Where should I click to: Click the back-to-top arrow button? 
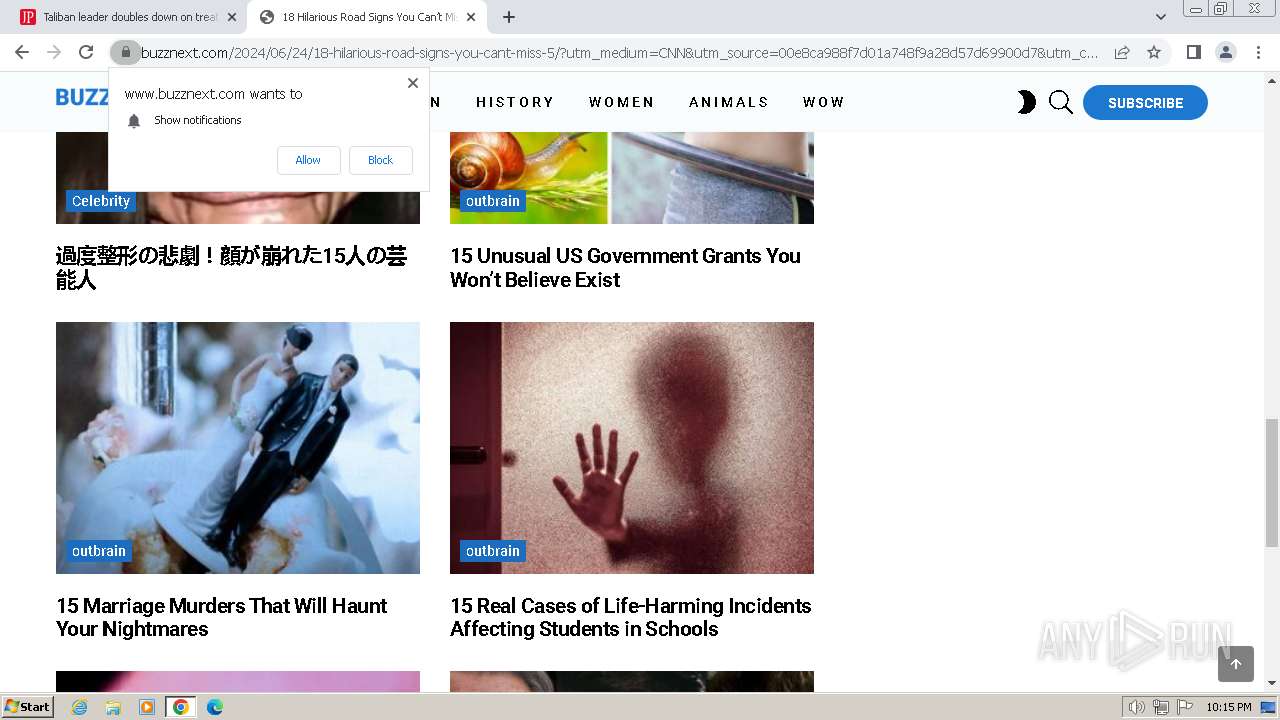1236,664
